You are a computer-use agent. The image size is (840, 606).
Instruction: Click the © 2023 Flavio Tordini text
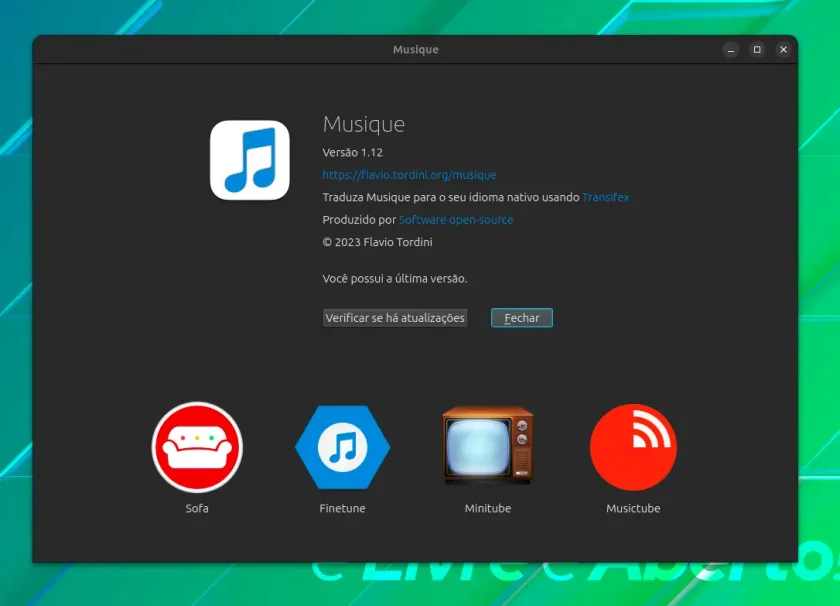tap(377, 242)
